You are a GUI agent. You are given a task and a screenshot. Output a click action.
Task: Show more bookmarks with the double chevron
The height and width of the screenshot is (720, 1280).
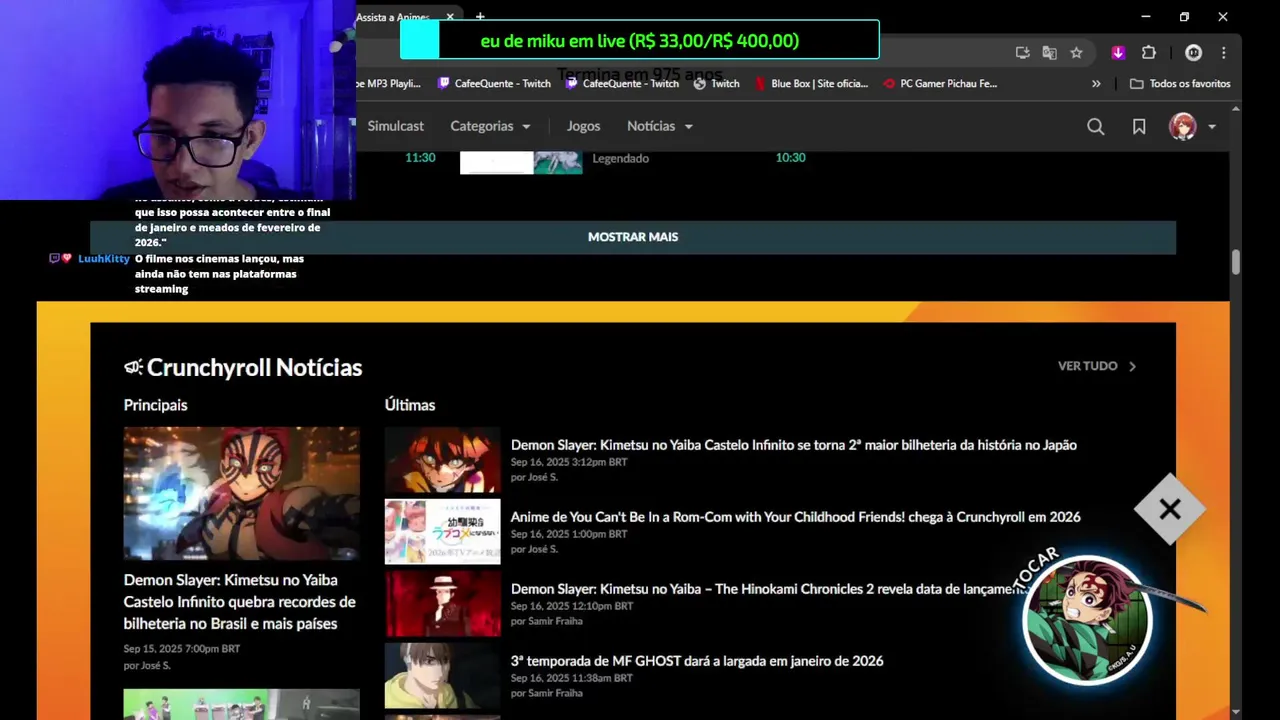[x=1096, y=84]
